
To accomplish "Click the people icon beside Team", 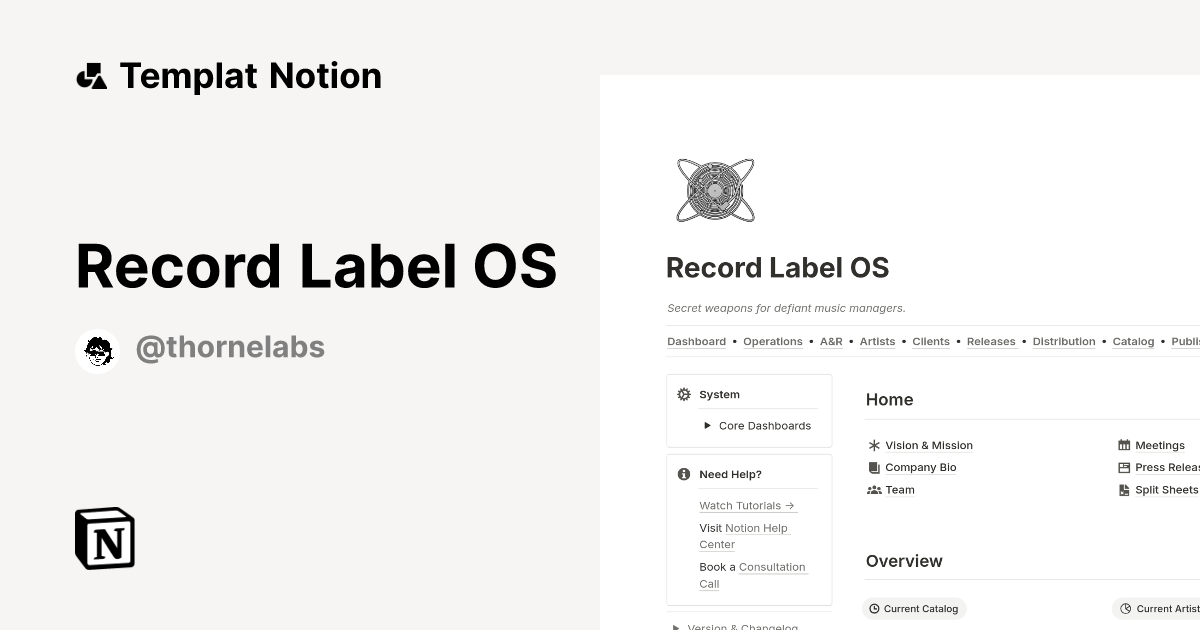I will point(873,489).
